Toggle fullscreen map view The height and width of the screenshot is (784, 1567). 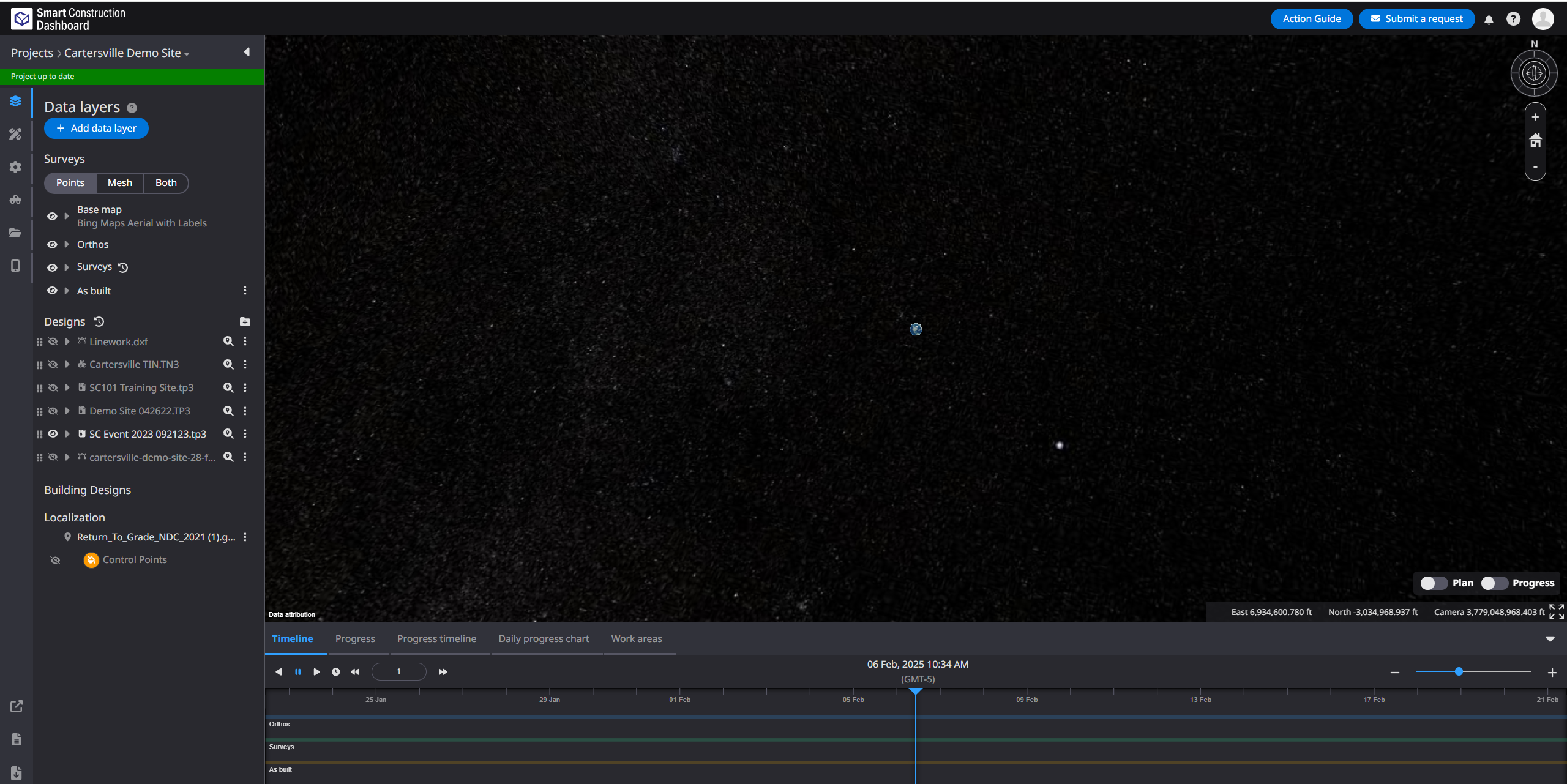tap(1557, 611)
